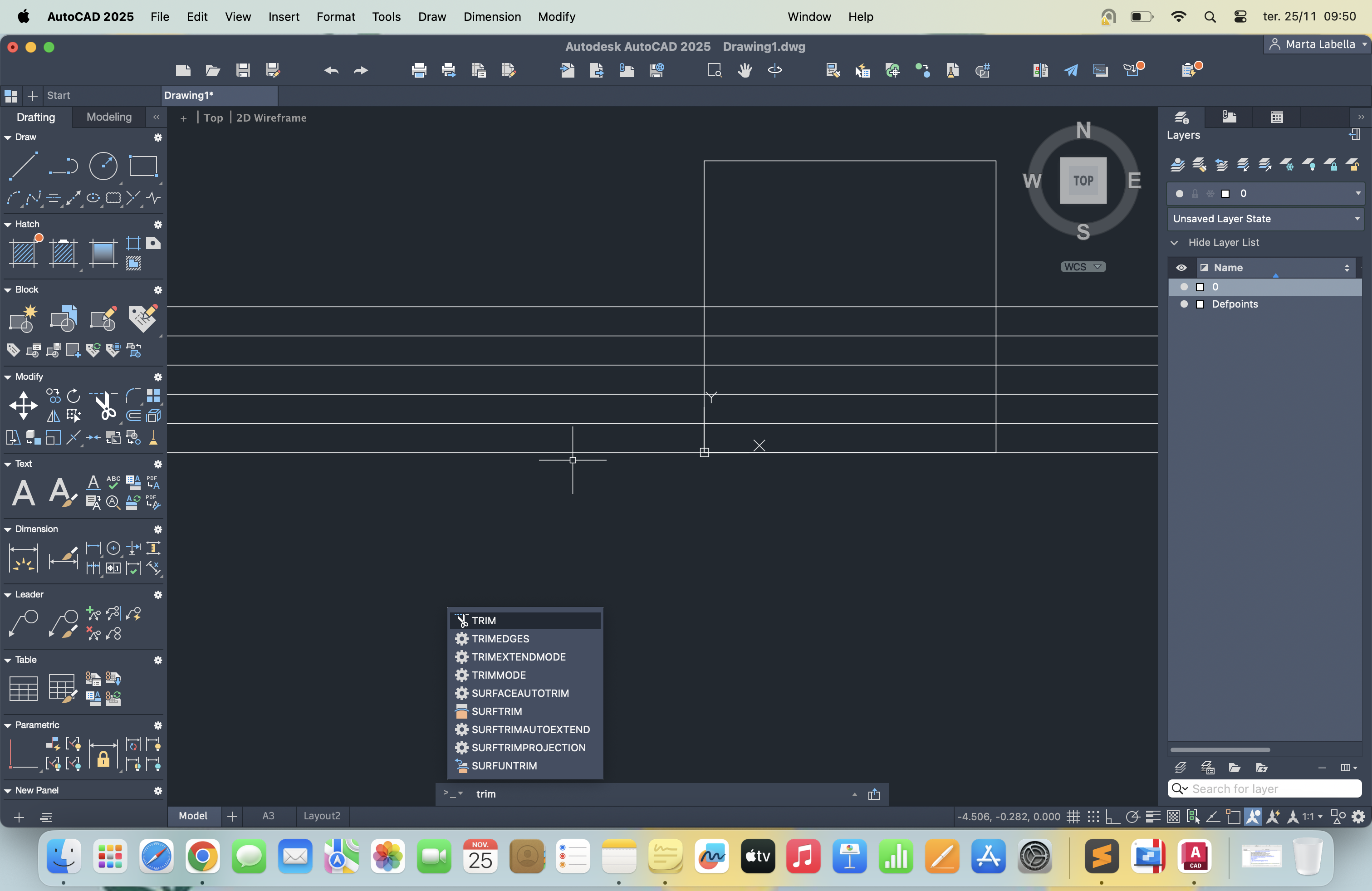This screenshot has height=891, width=1372.
Task: Activate the Move tool in Modify panel
Action: coord(23,406)
